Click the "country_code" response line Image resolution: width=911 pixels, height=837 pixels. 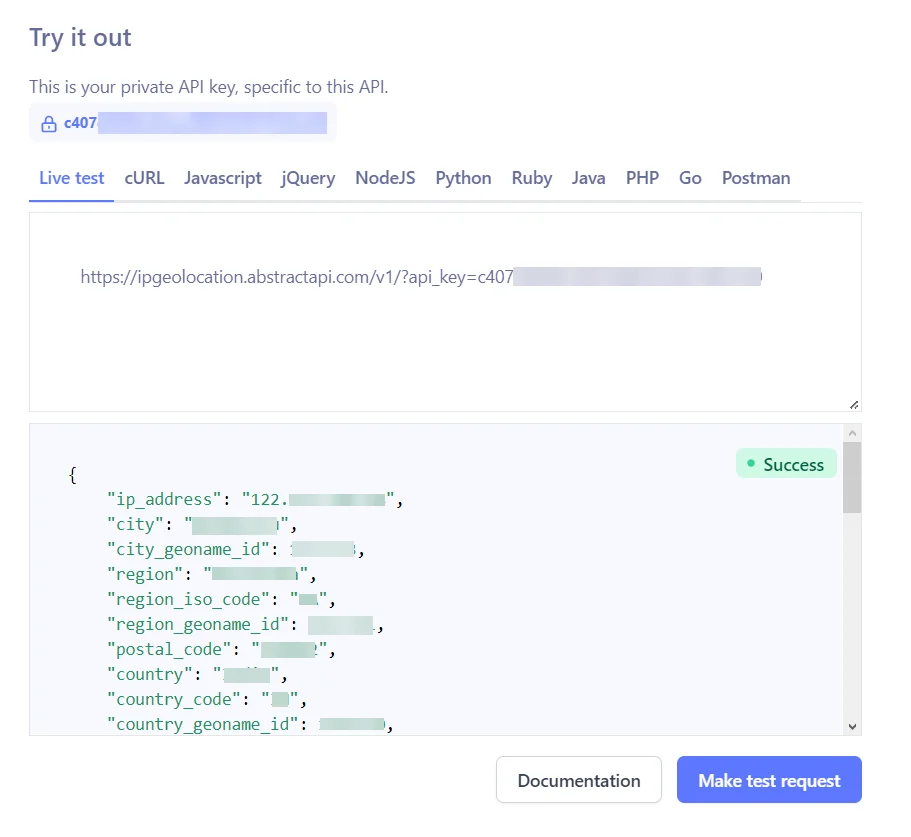(x=206, y=699)
